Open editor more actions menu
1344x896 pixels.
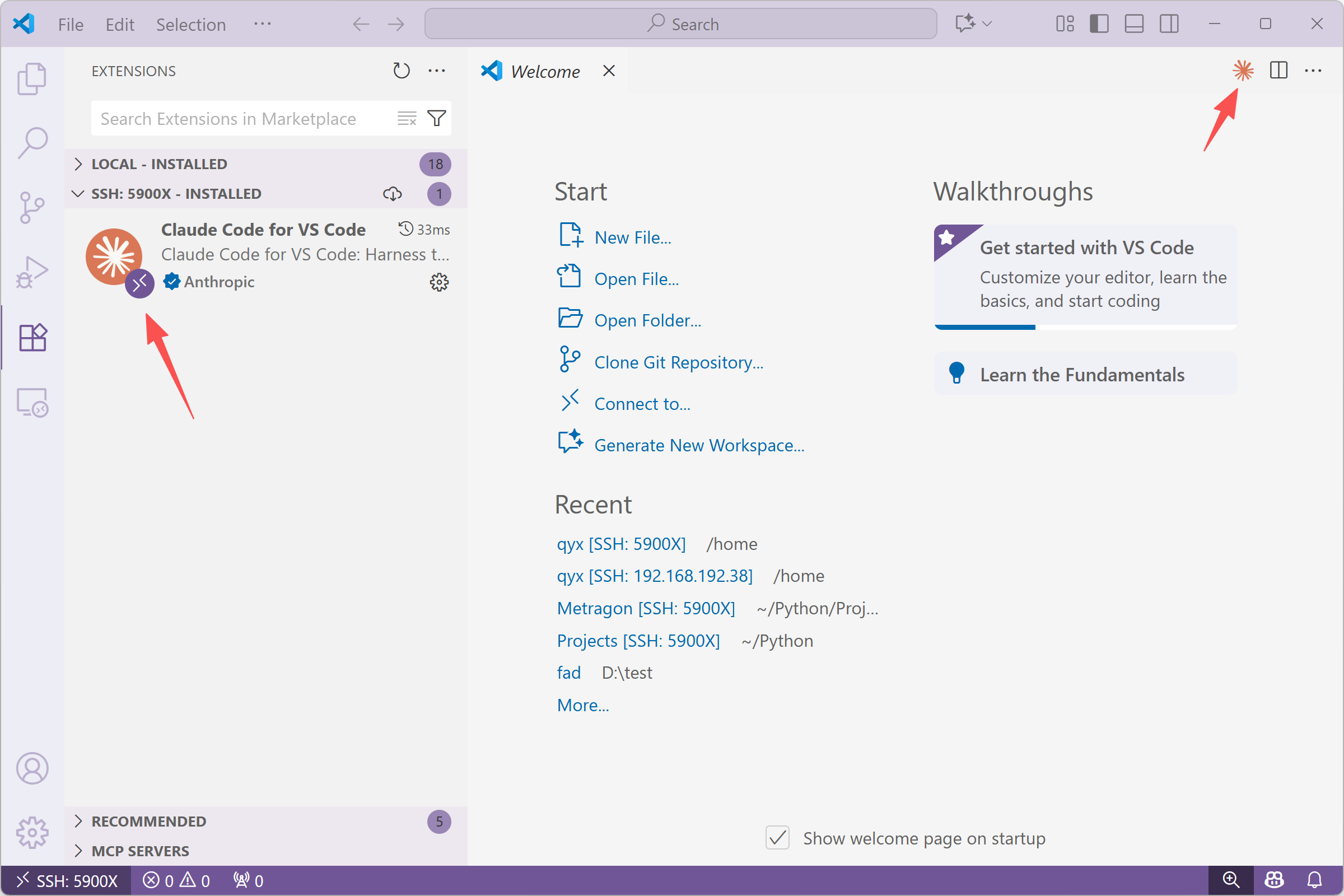click(x=1313, y=71)
